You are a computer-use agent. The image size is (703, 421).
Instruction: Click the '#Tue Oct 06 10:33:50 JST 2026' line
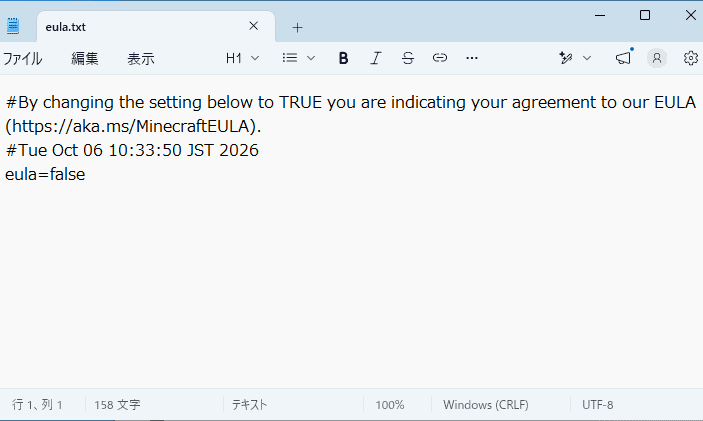[132, 150]
